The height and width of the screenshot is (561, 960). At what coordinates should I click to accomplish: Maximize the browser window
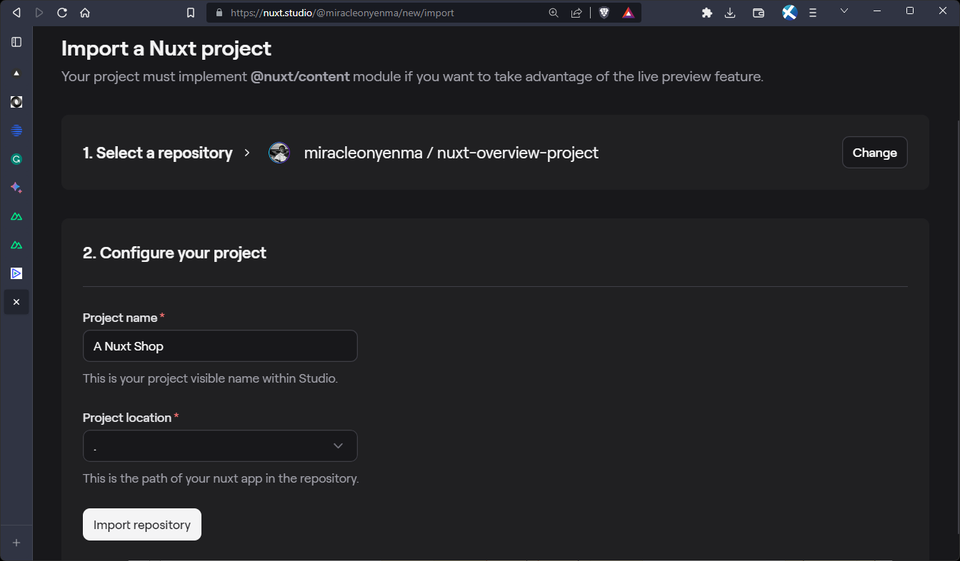pyautogui.click(x=910, y=10)
